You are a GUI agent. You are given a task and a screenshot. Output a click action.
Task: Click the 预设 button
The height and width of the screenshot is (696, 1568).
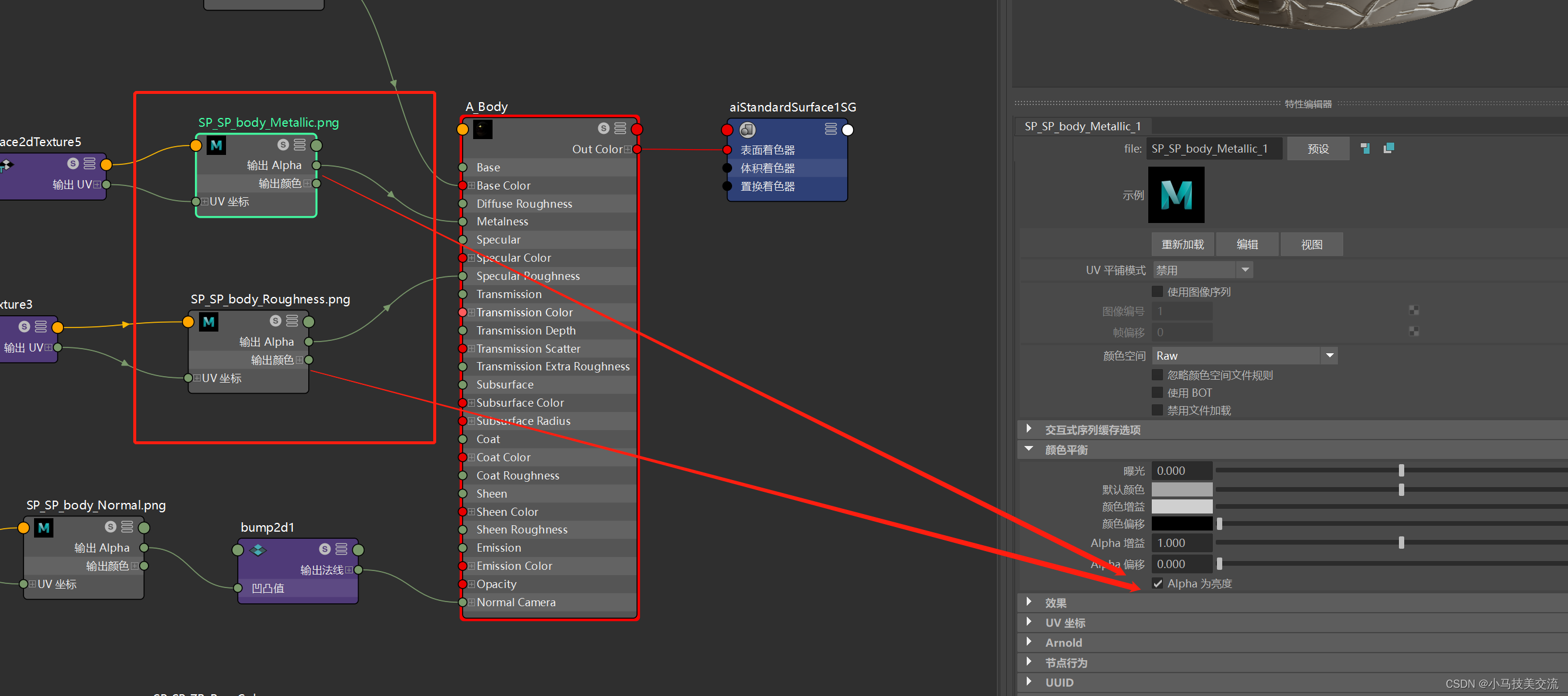(x=1317, y=148)
